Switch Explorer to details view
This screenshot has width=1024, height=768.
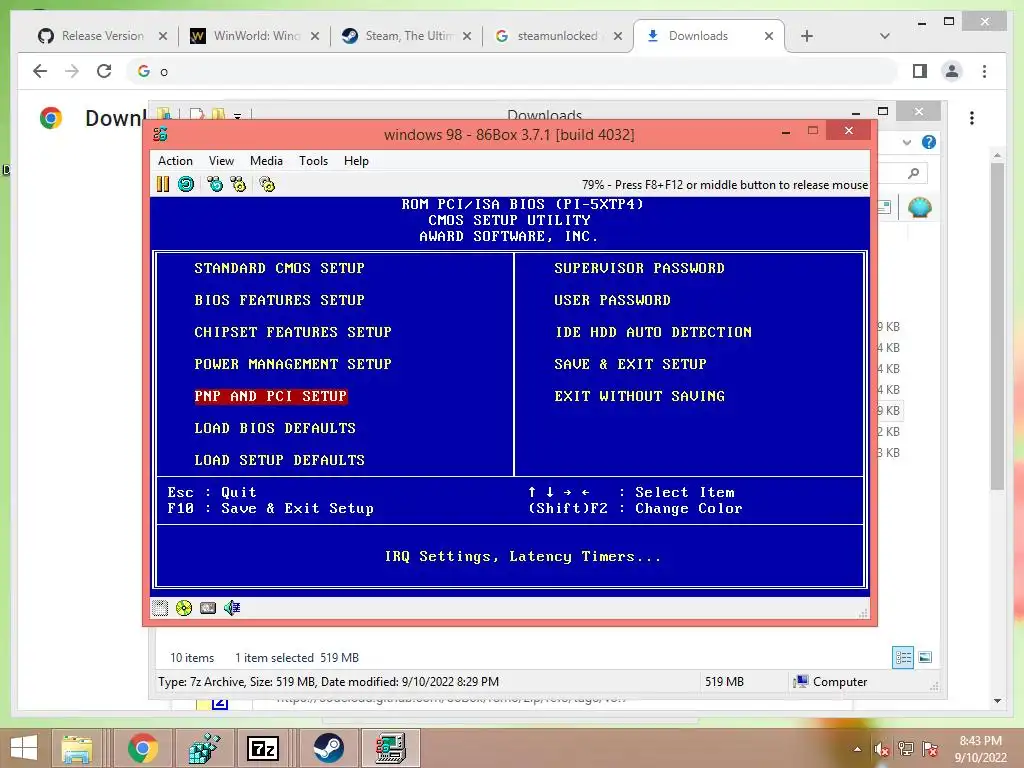coord(903,658)
